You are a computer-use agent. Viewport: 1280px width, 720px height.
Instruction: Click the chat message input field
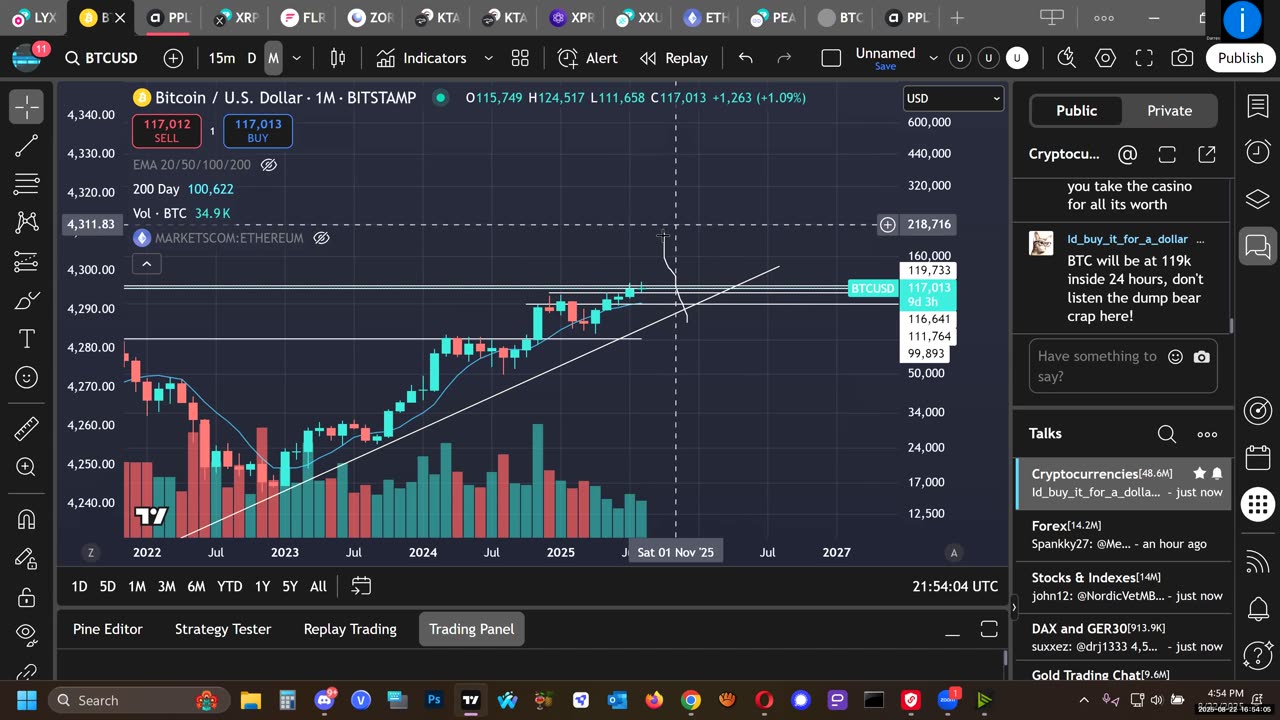pos(1124,366)
